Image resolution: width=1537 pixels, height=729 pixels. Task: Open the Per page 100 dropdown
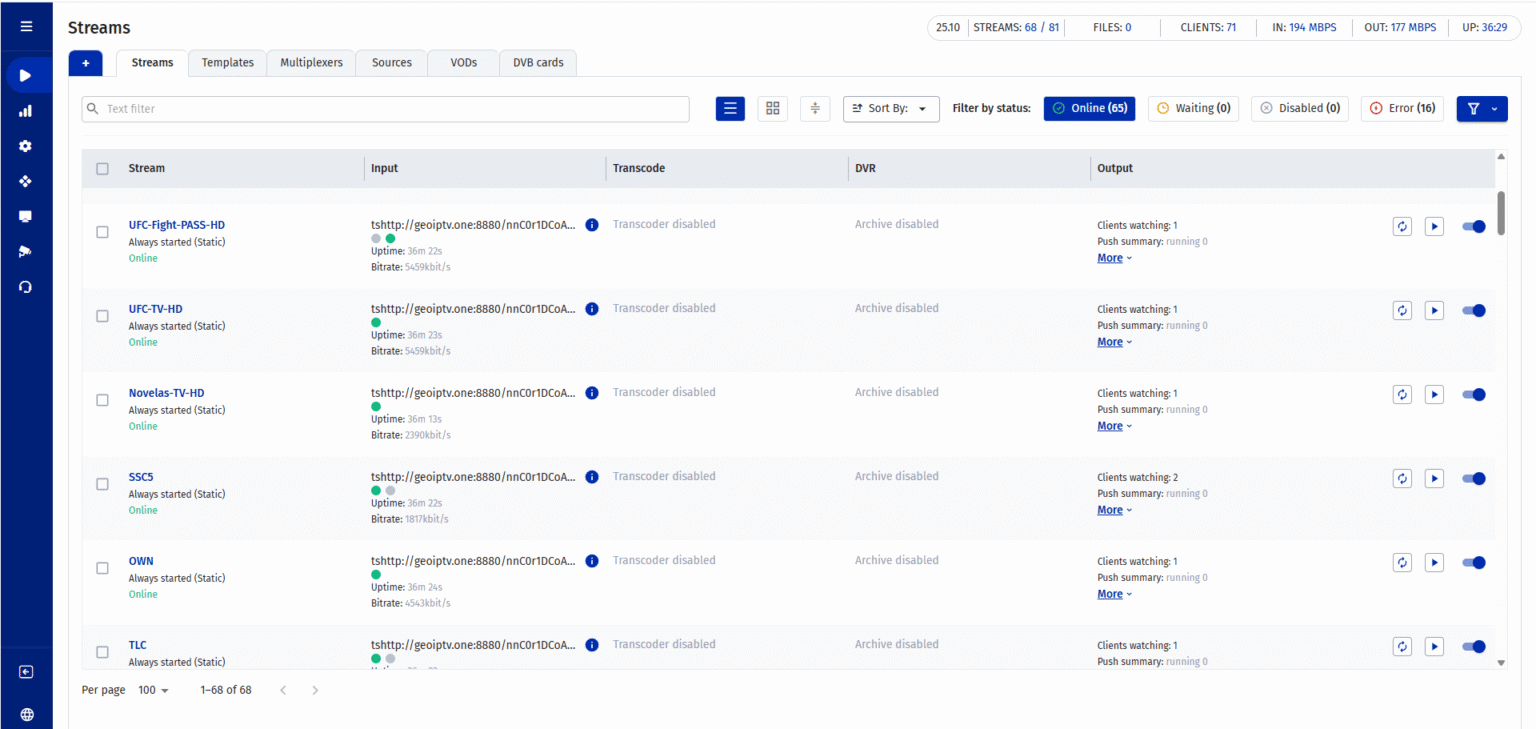click(x=153, y=690)
